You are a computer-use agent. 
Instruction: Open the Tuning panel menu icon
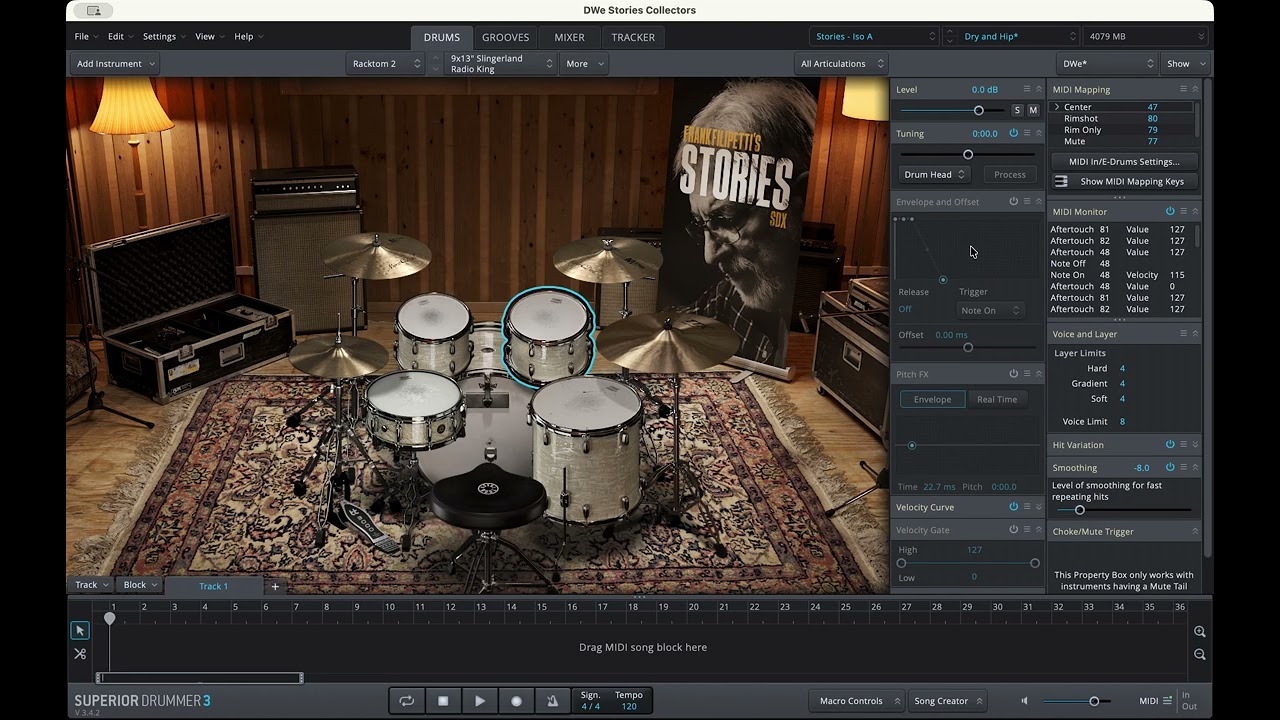tap(1026, 133)
